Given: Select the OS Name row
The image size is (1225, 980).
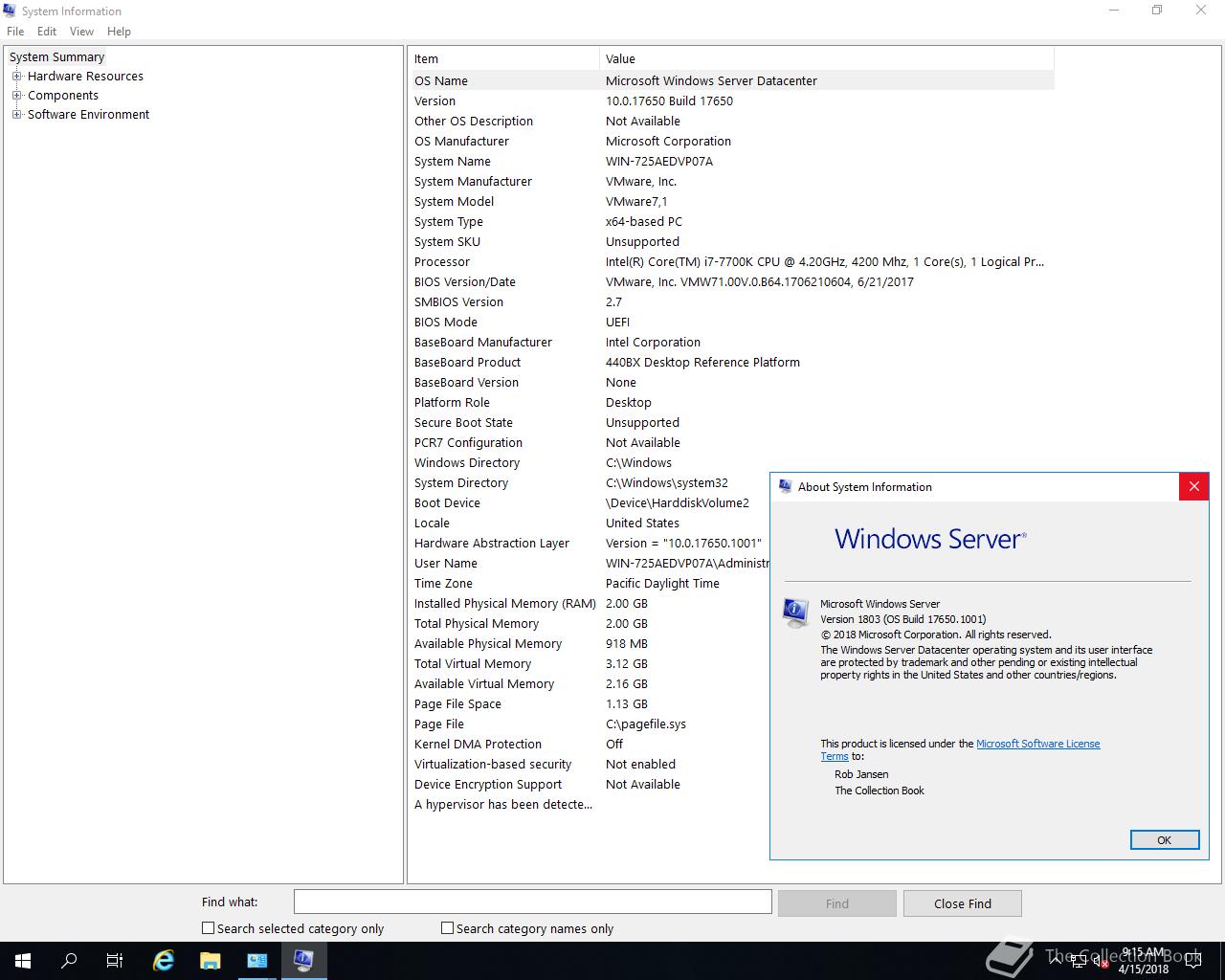Looking at the screenshot, I should point(733,80).
